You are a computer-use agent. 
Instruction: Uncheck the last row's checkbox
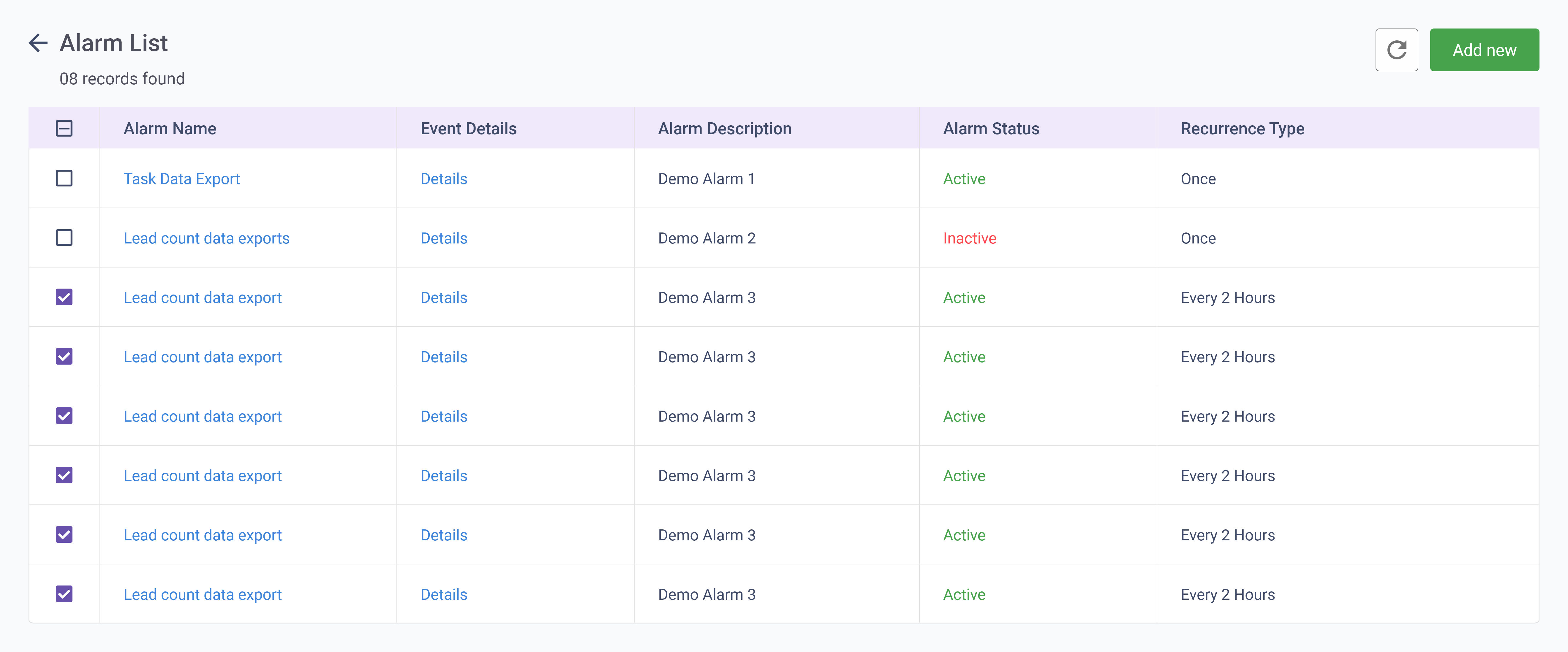coord(64,594)
